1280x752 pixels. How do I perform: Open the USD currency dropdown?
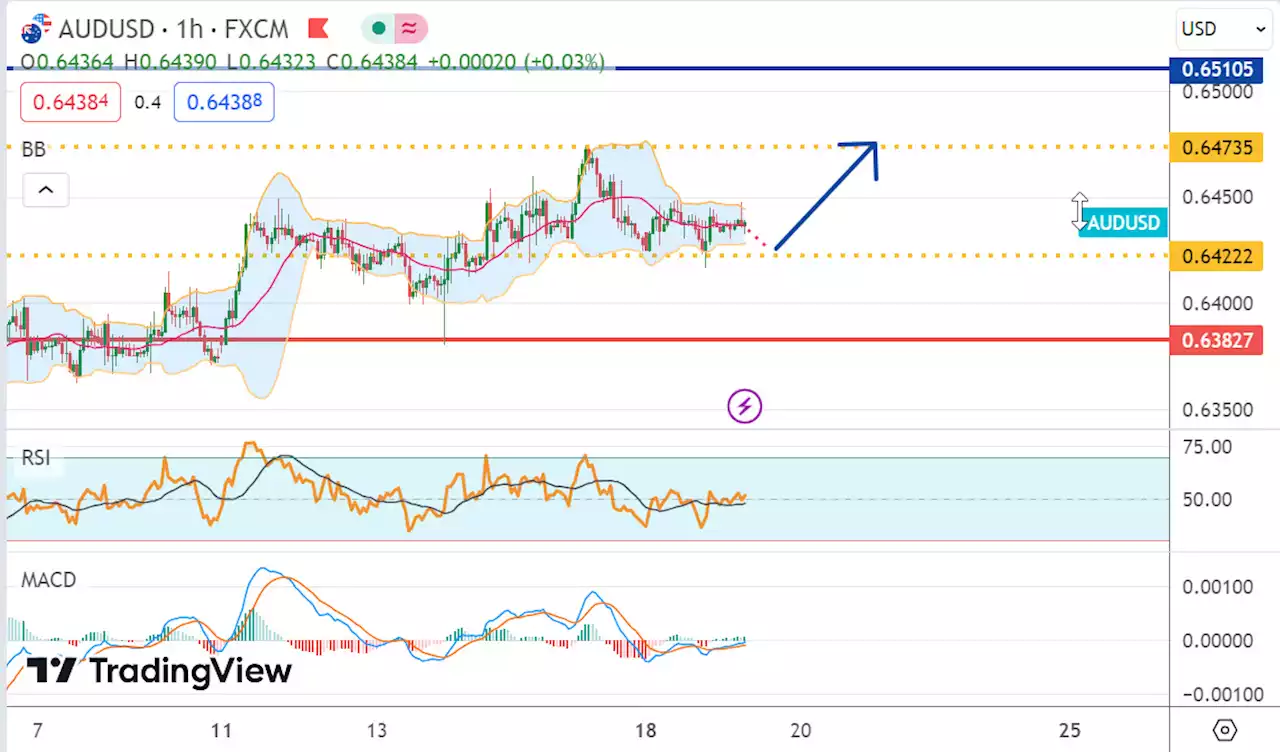1225,29
